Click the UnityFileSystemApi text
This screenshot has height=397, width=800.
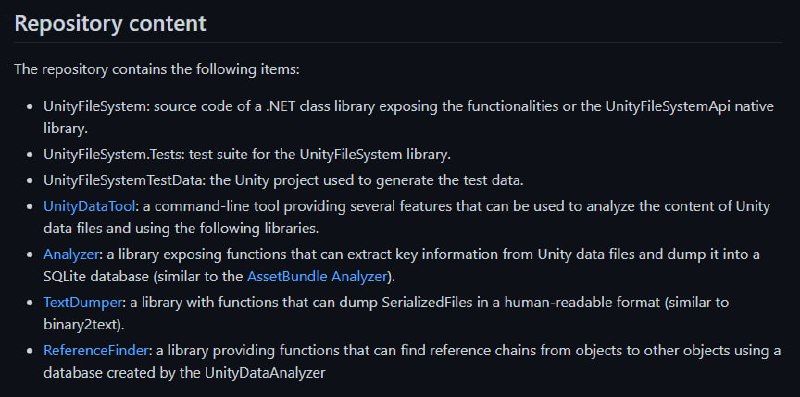664,107
